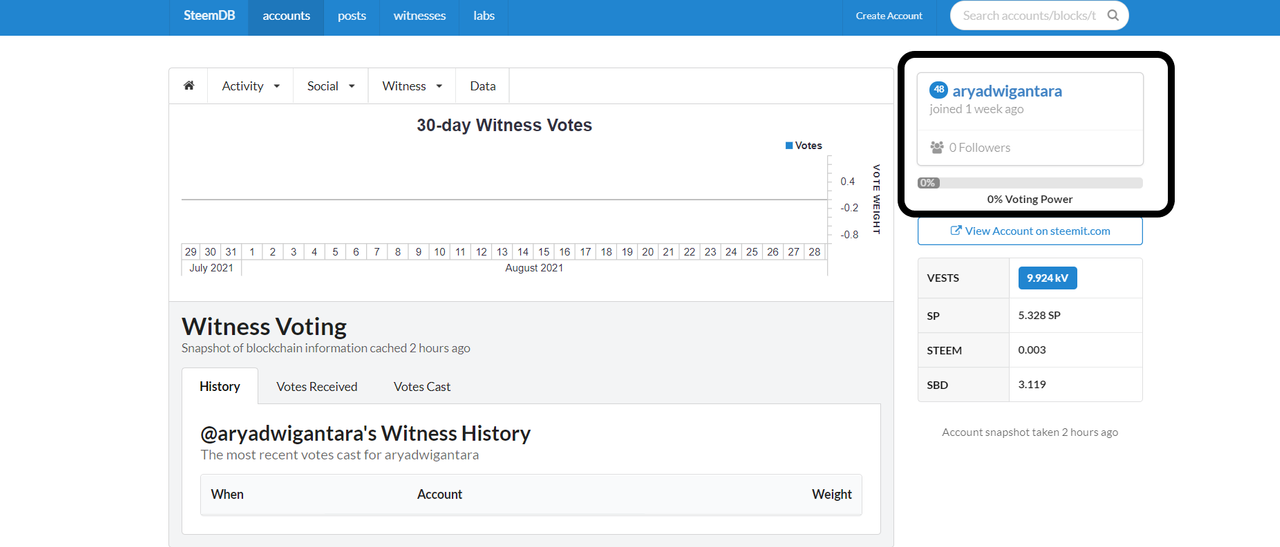Click the search magnifier icon
The width and height of the screenshot is (1280, 547).
pos(1113,16)
